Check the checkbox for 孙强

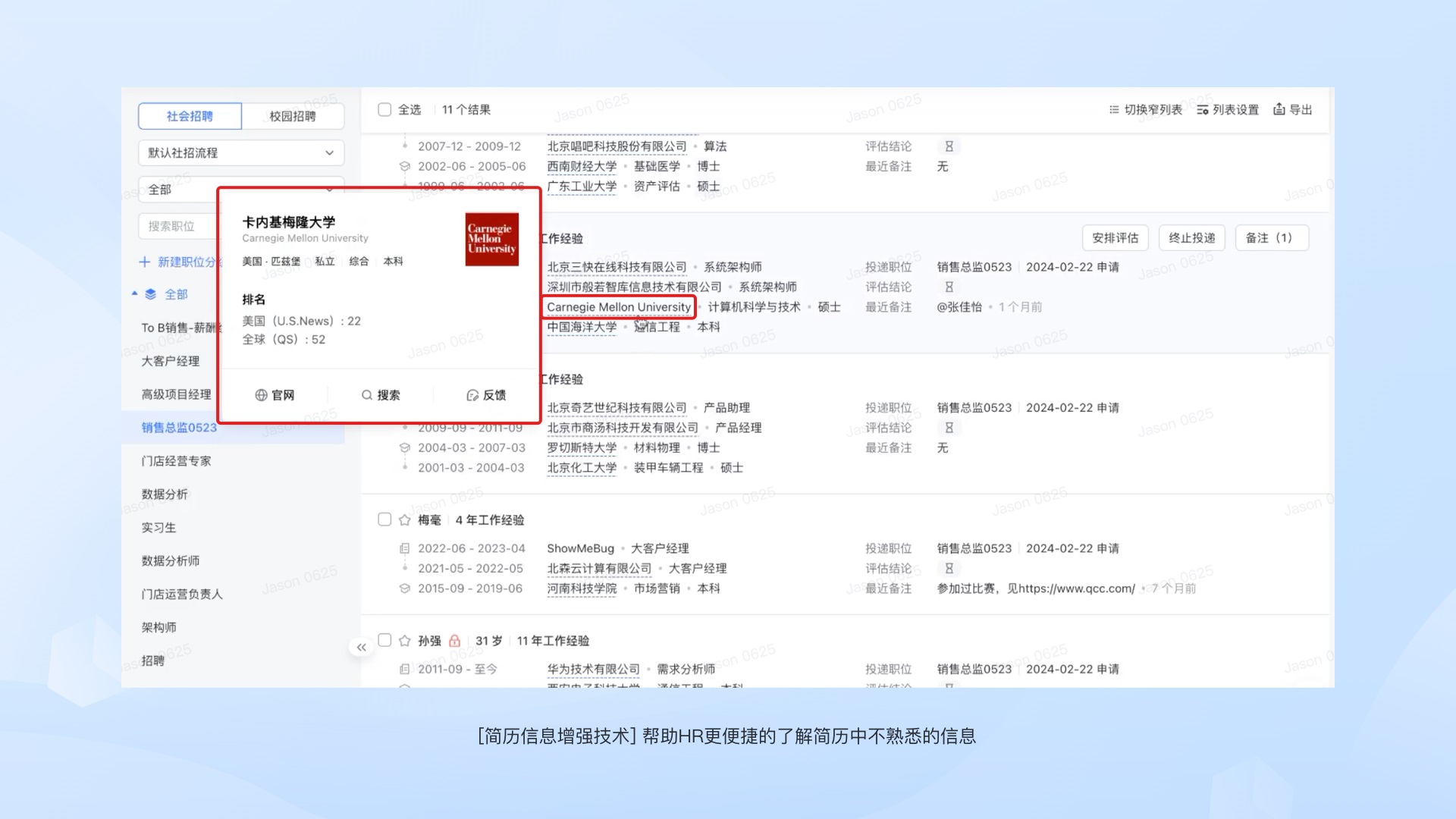384,640
